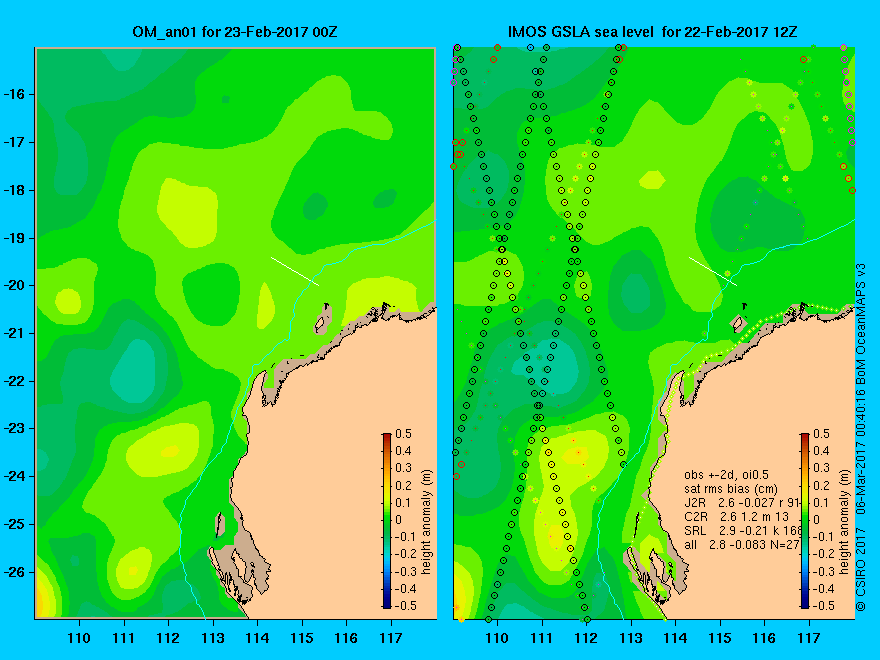
Task: Click the title "IMOS GSLA sea level for 22-Feb-2017 12Z"
Action: coord(652,31)
